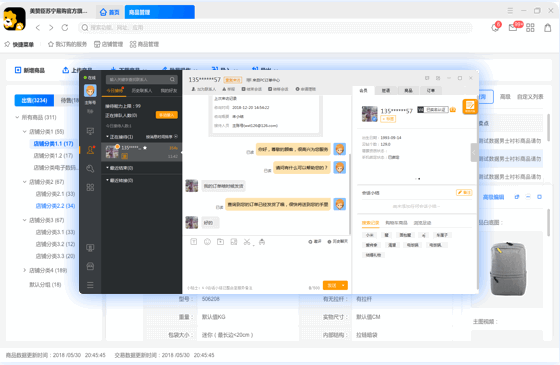Viewport: 560px width, 365px height.
Task: Select tree item 店铺分类2.2 (34)
Action: (55, 206)
